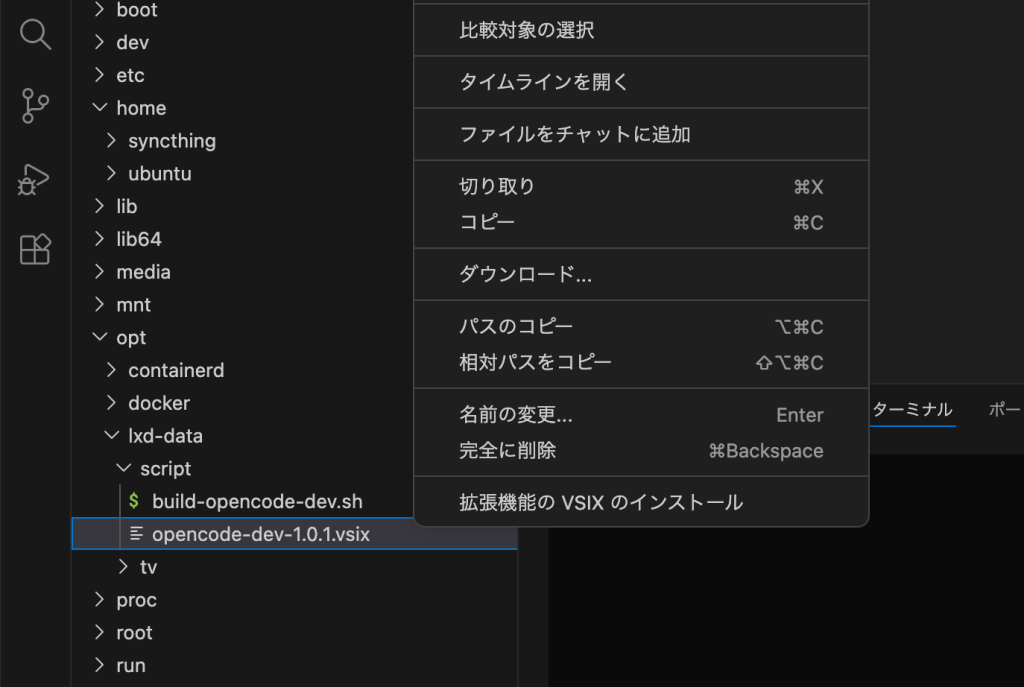Expand the syncthing folder
The image size is (1024, 687).
[111, 141]
